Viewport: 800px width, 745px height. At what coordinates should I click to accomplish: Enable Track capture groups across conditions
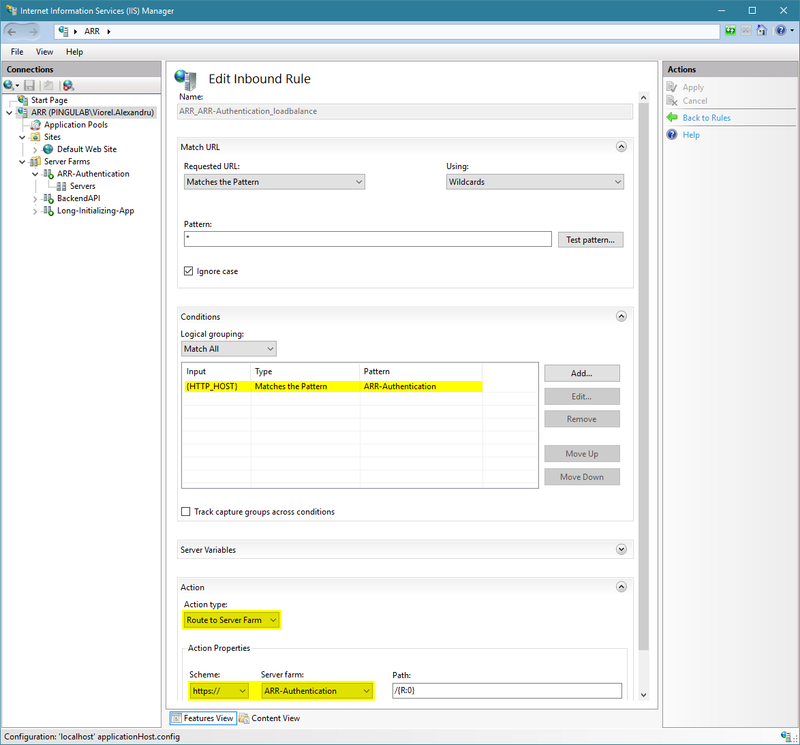(x=186, y=511)
